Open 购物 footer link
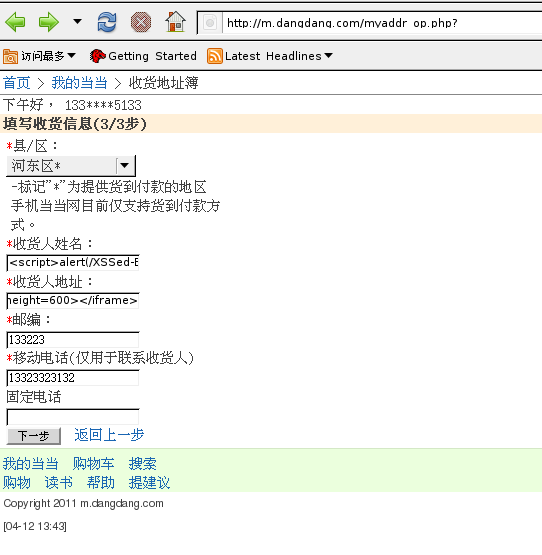This screenshot has width=542, height=555. coord(17,483)
